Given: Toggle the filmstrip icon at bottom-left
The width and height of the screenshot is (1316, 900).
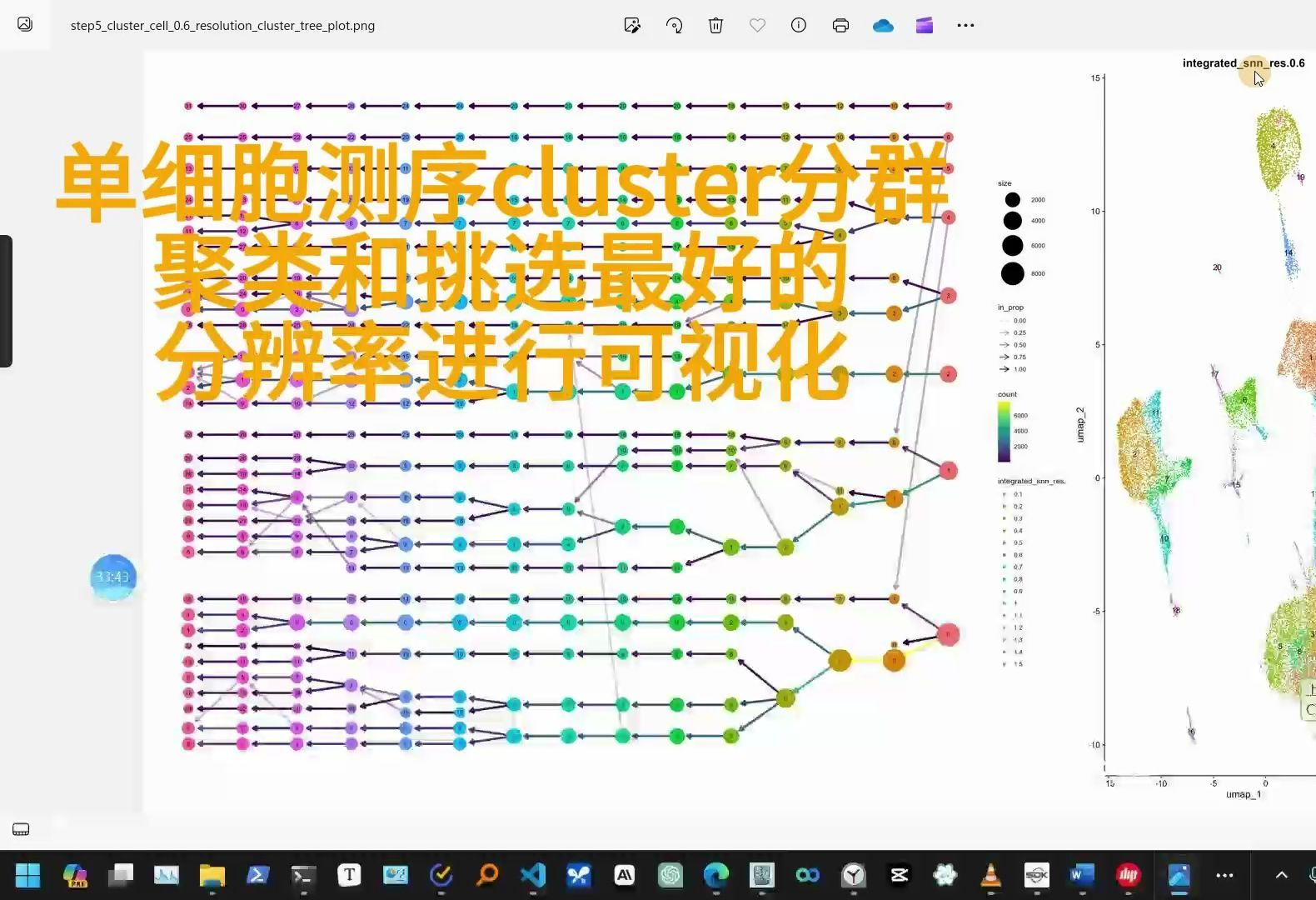Looking at the screenshot, I should [21, 829].
